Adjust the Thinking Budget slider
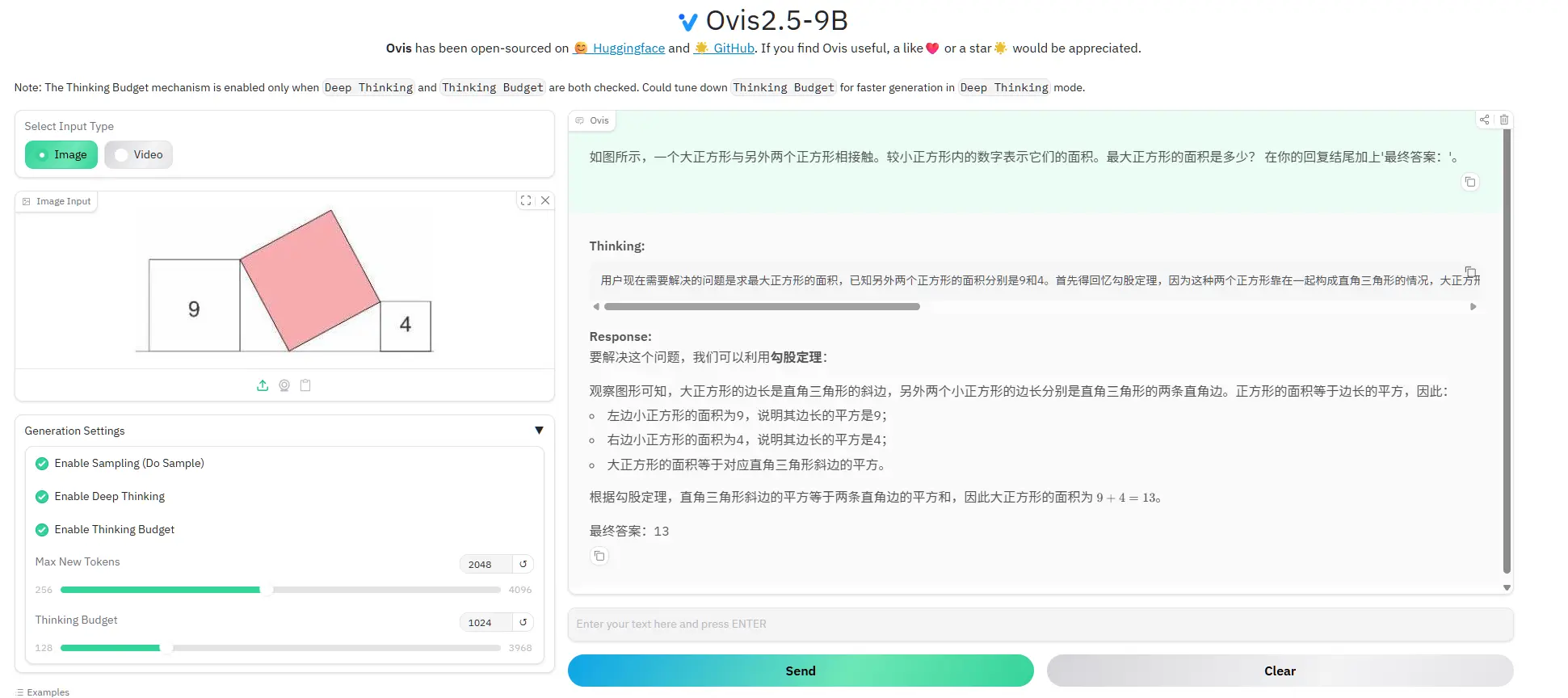1568x698 pixels. click(280, 648)
